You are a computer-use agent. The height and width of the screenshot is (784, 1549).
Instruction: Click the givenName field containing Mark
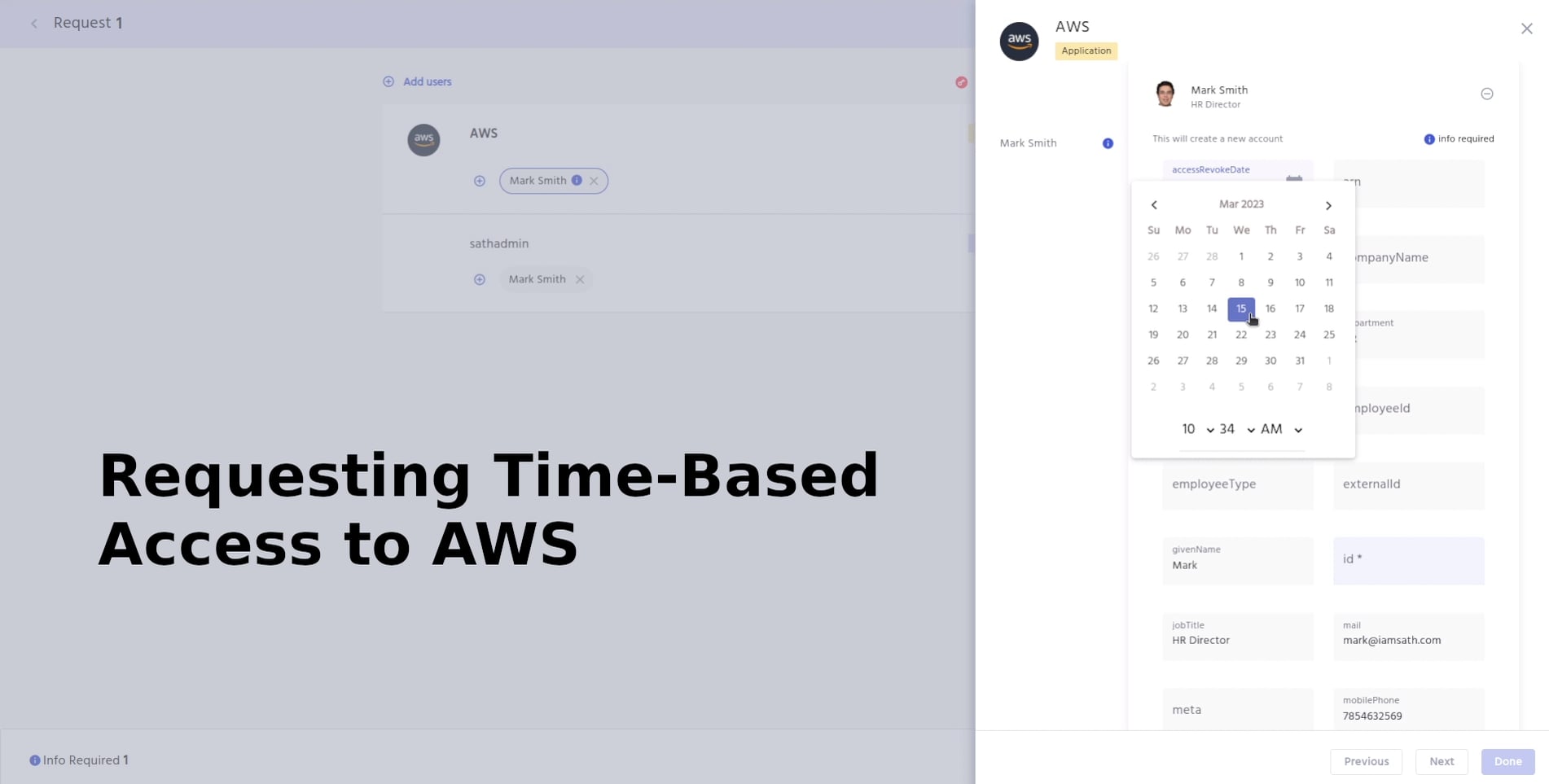[x=1238, y=561]
